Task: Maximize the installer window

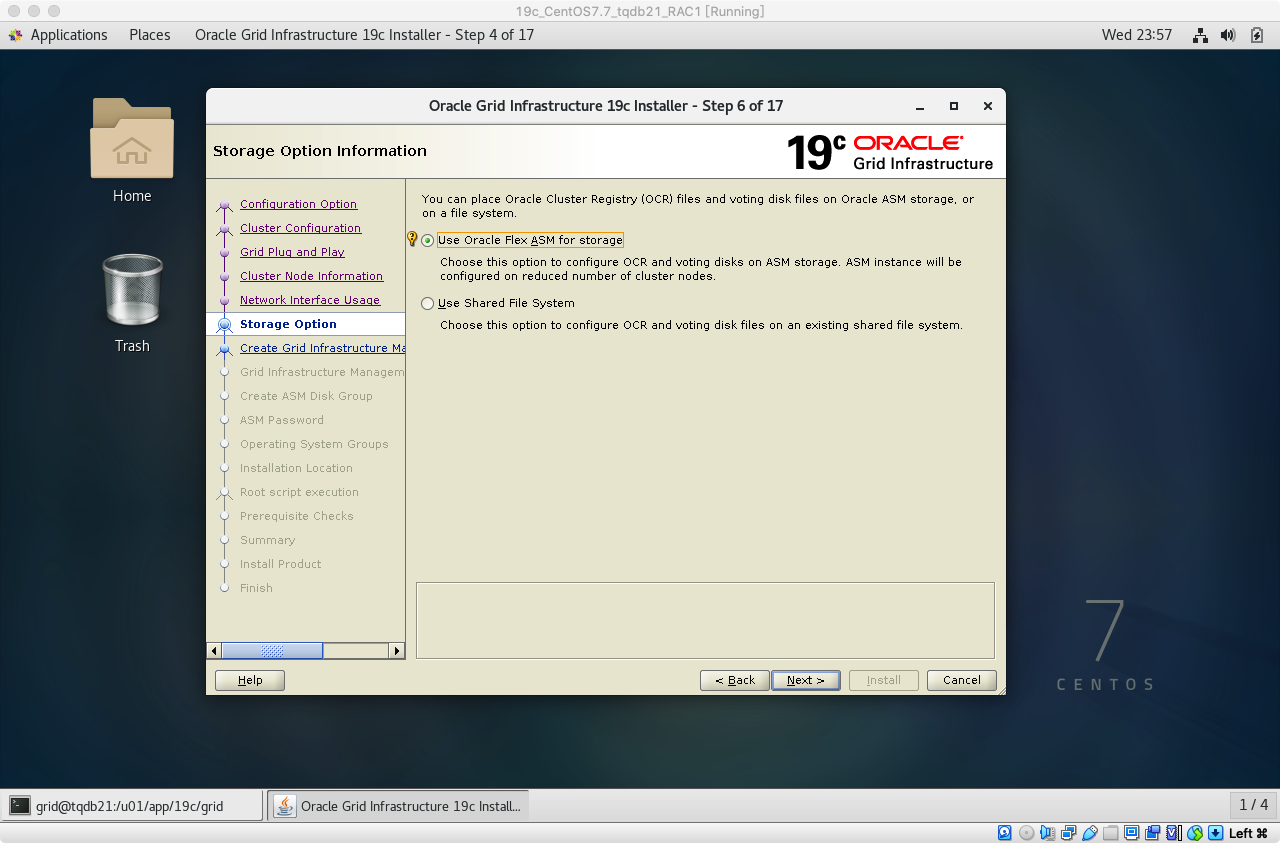Action: [x=953, y=106]
